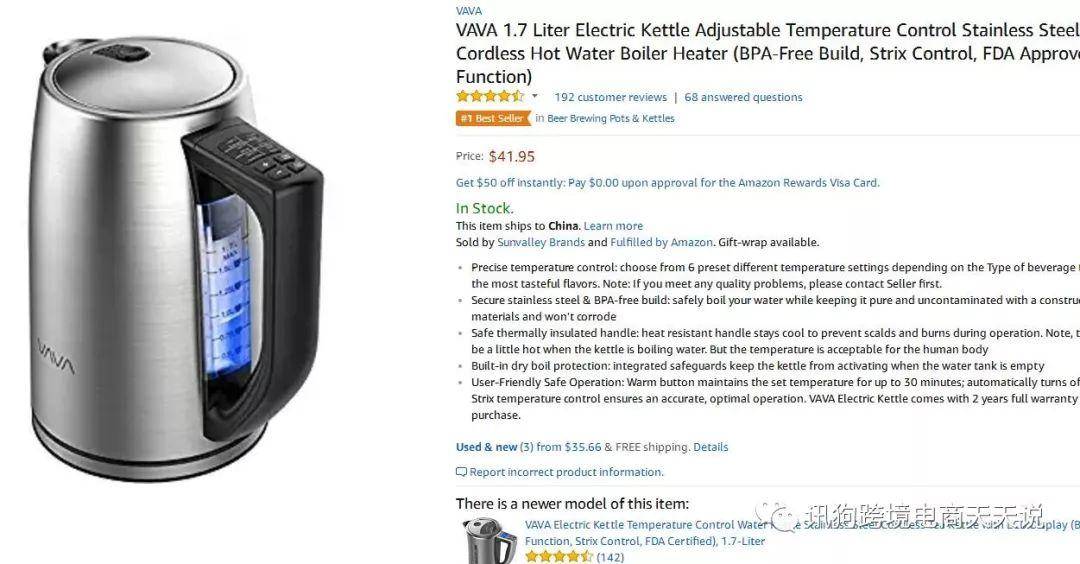The height and width of the screenshot is (564, 1080).
Task: Click Learn more about shipping to China
Action: click(613, 226)
